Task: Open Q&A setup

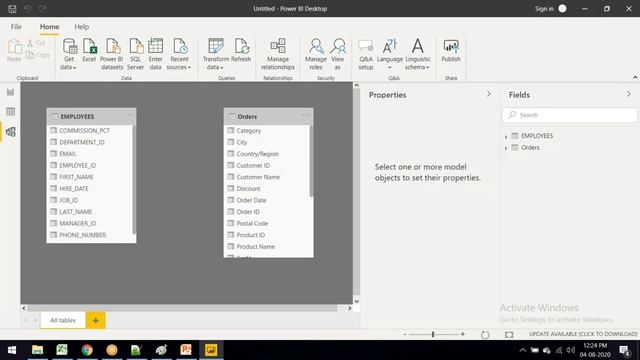Action: point(366,55)
